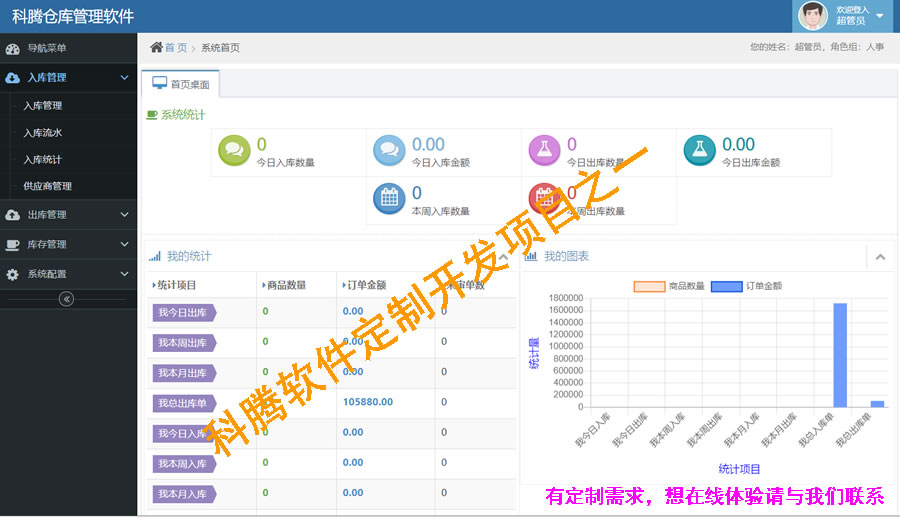Click the blue 今日入库金额 chat icon
Screen dimensions: 900x520
[389, 150]
